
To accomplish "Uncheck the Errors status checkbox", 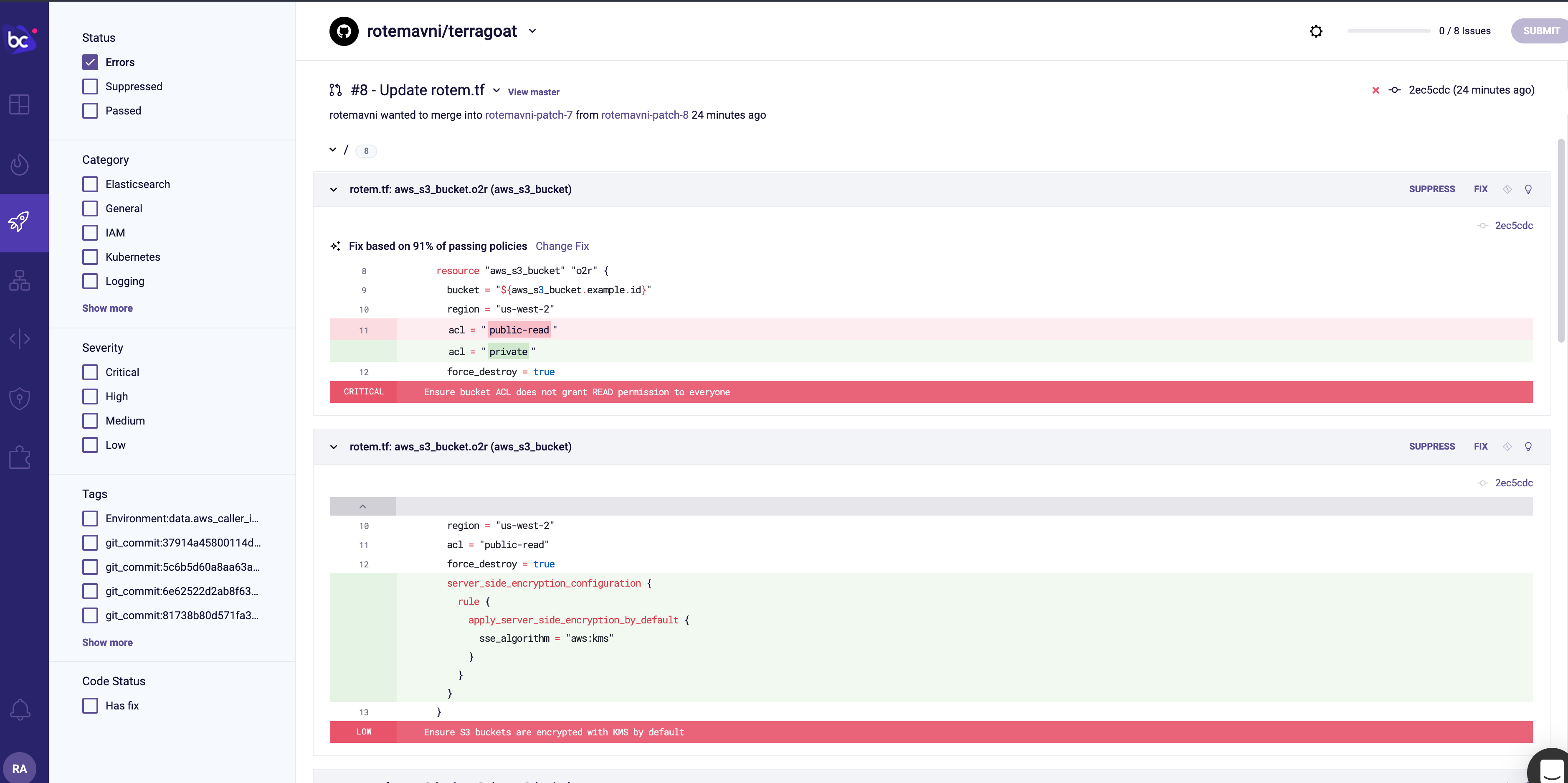I will [x=90, y=62].
